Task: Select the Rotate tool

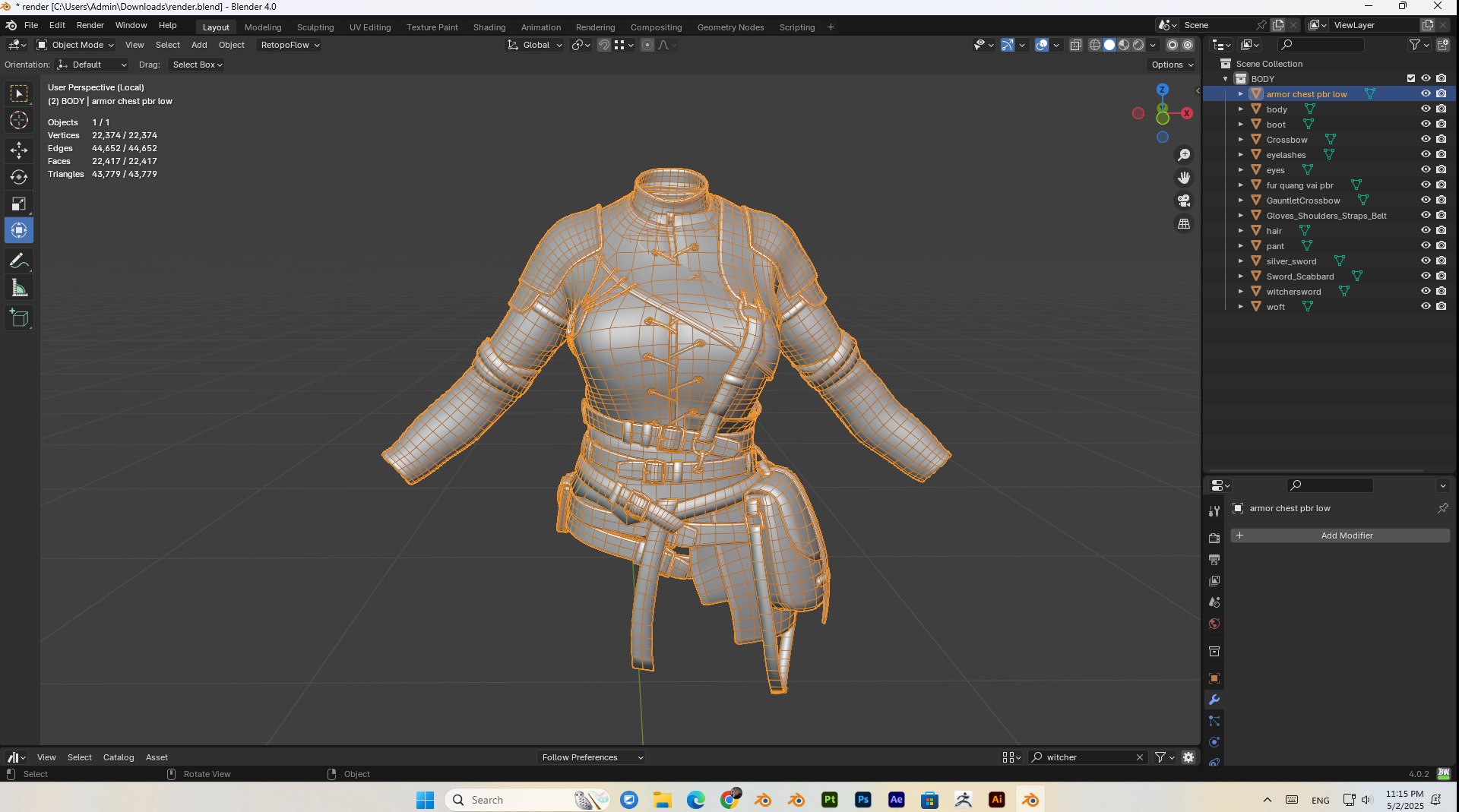Action: point(19,177)
